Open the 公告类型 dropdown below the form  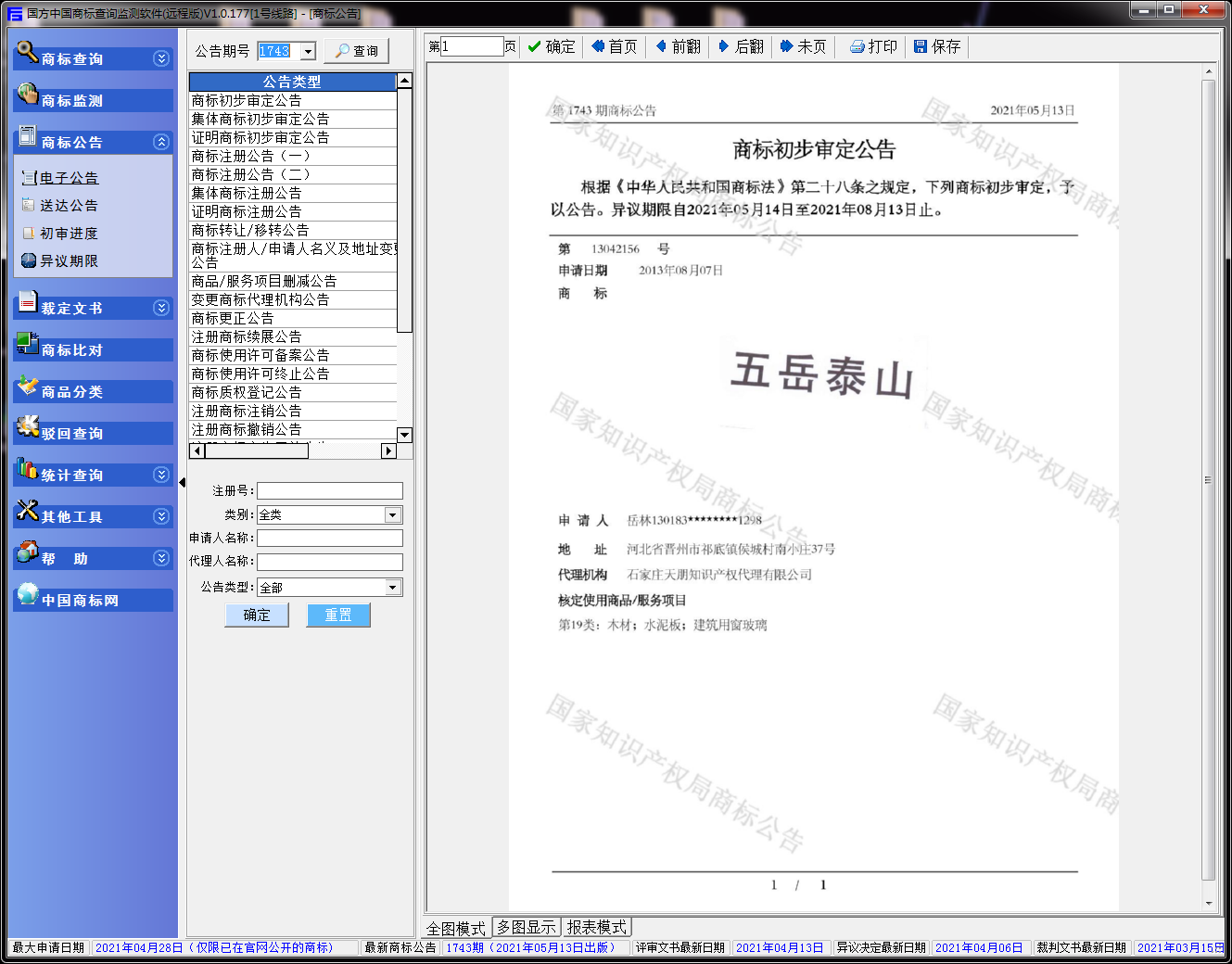pos(393,588)
